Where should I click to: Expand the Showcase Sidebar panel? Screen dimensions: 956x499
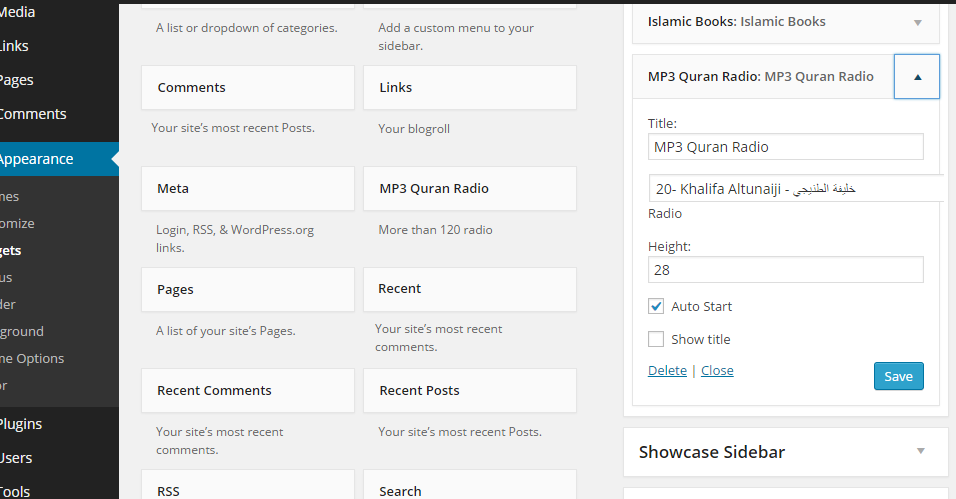pos(921,451)
